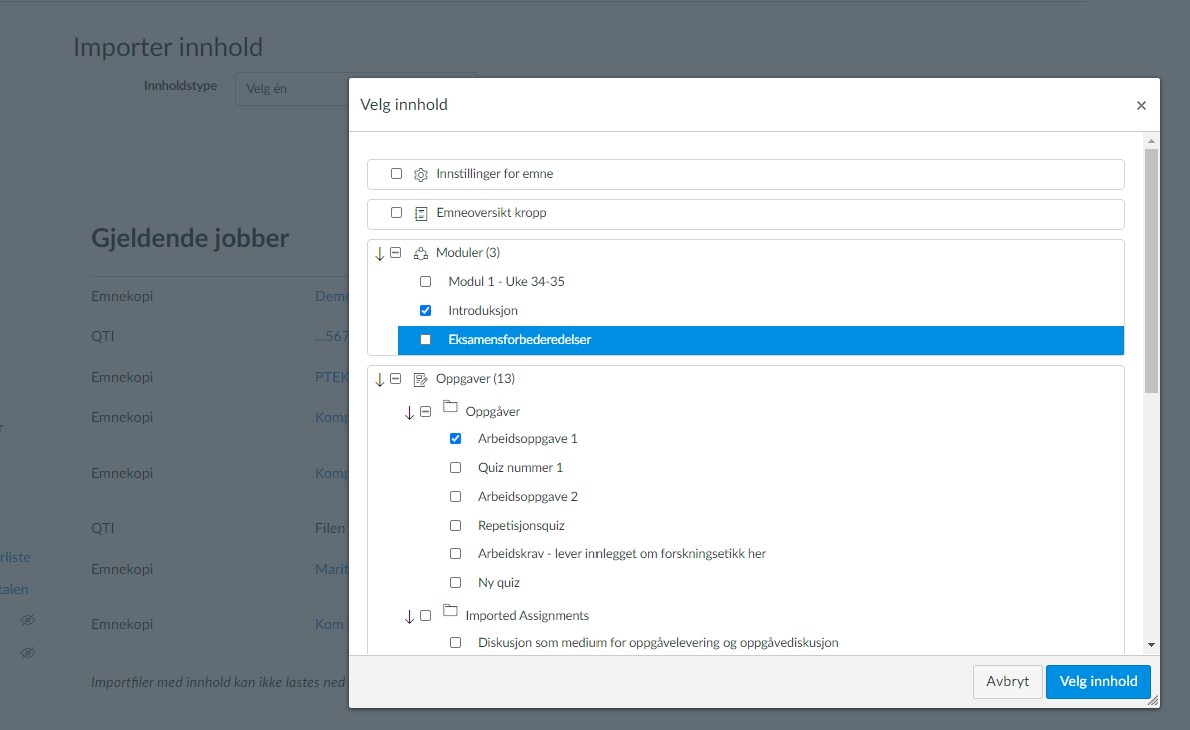Click the 'Gjeldende jobber' heading
This screenshot has height=730, width=1190.
tap(190, 238)
